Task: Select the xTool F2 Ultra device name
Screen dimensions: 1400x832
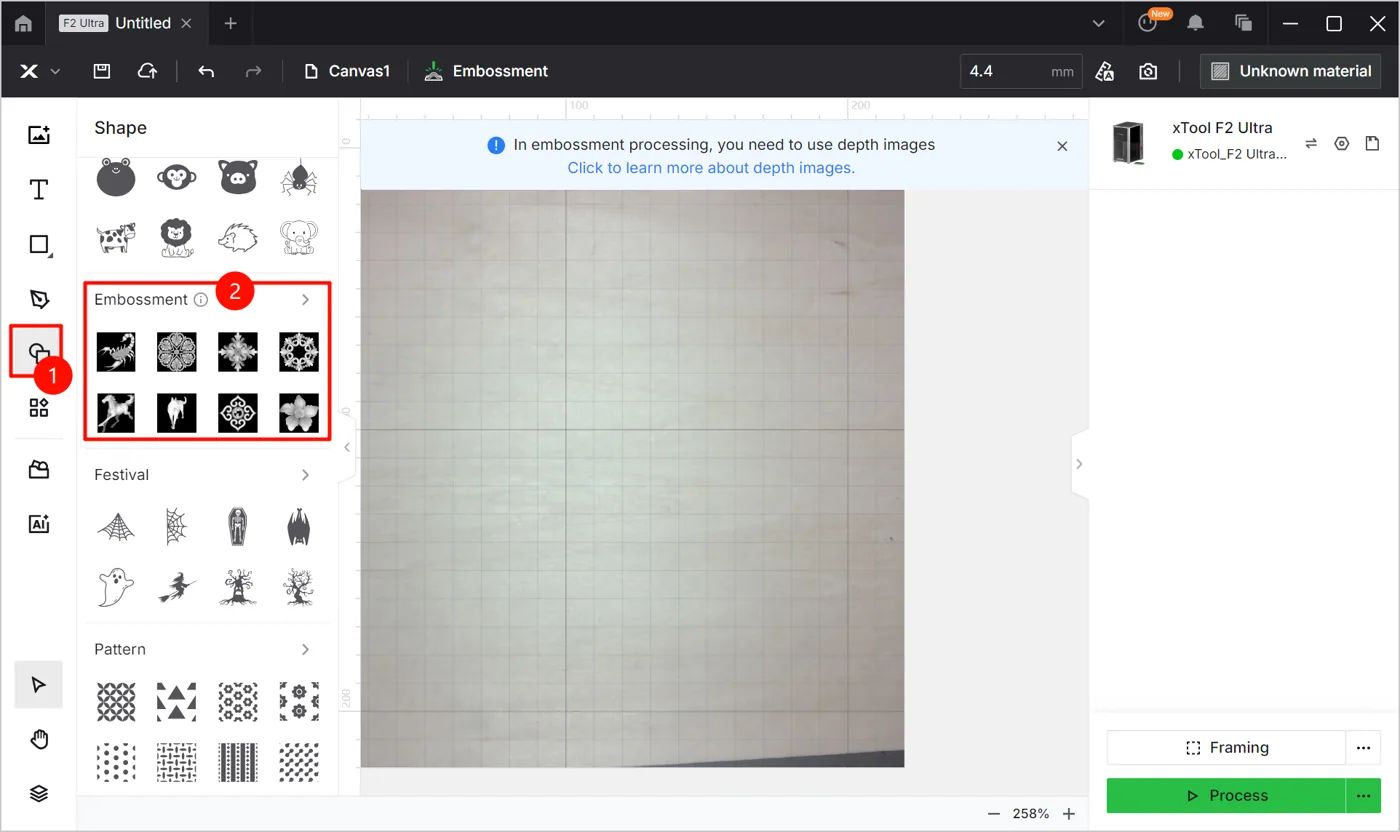Action: coord(1222,128)
